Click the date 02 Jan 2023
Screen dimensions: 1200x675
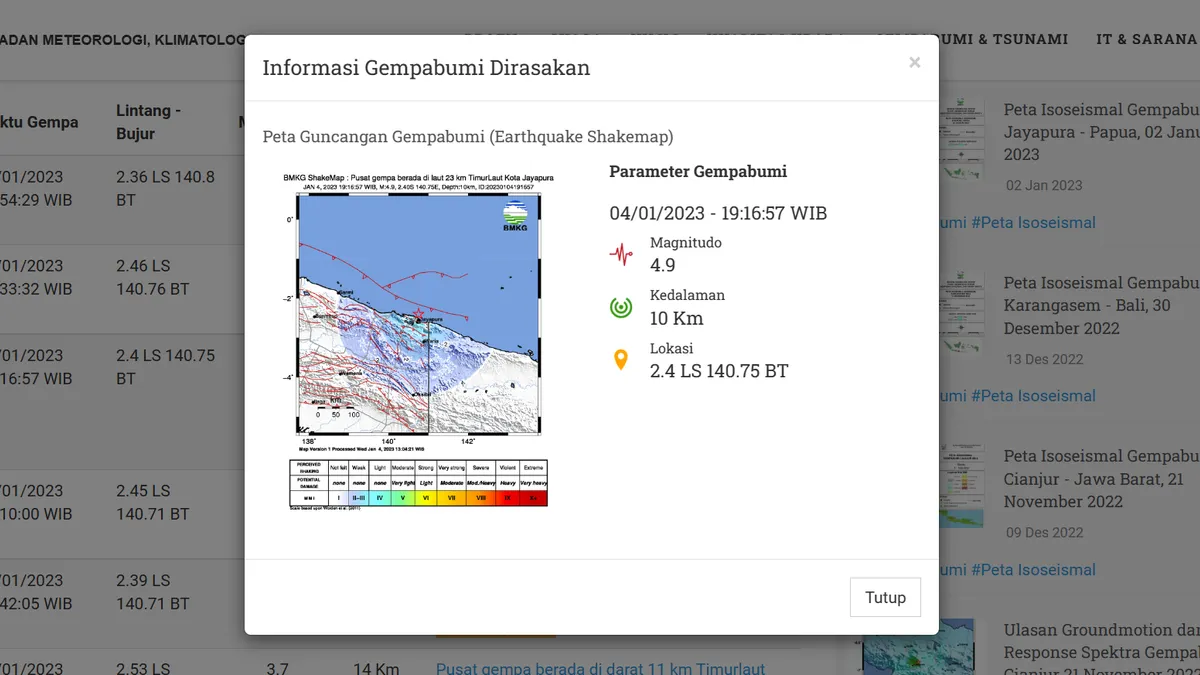pyautogui.click(x=1044, y=185)
